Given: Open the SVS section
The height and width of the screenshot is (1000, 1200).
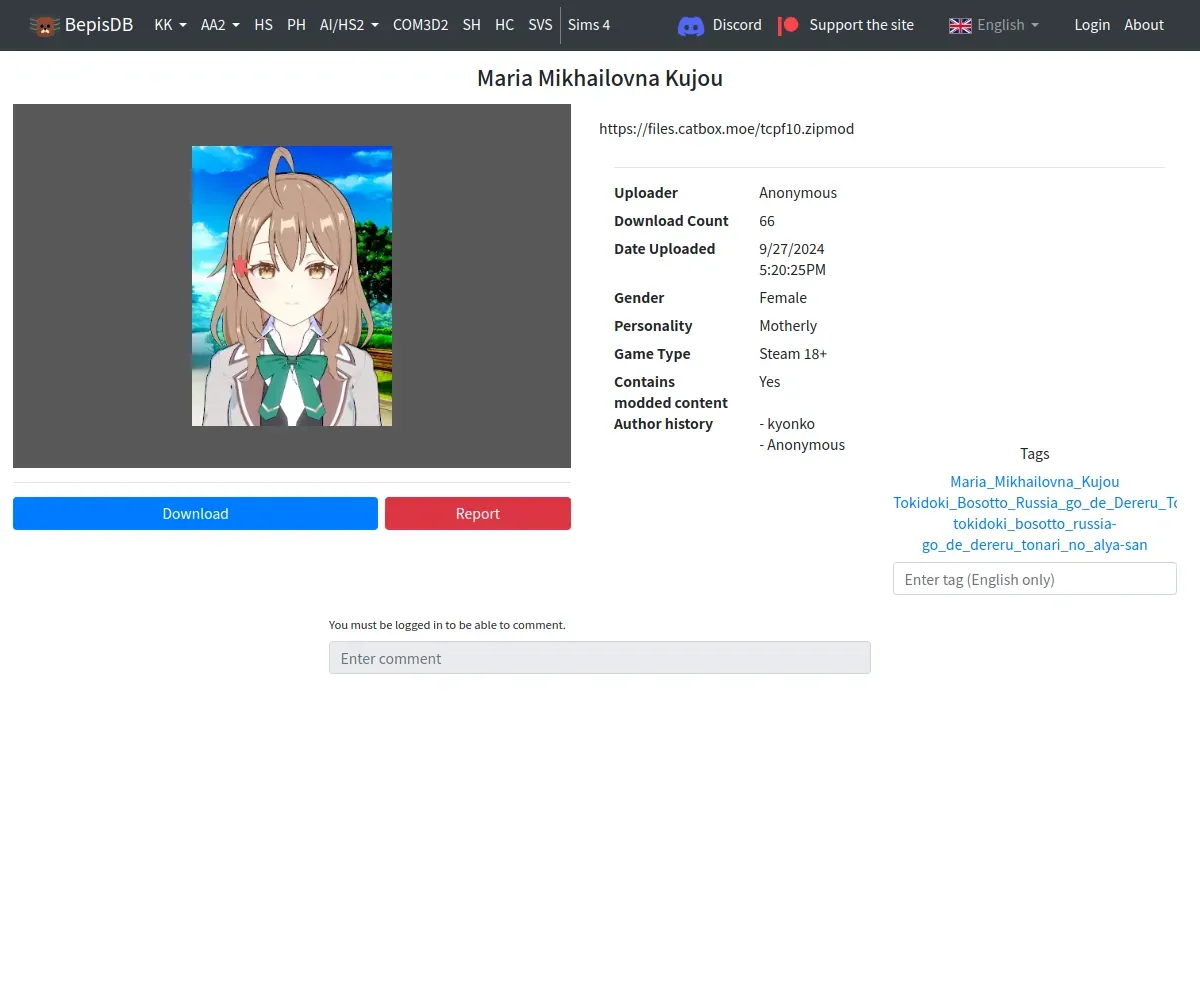Looking at the screenshot, I should [540, 25].
